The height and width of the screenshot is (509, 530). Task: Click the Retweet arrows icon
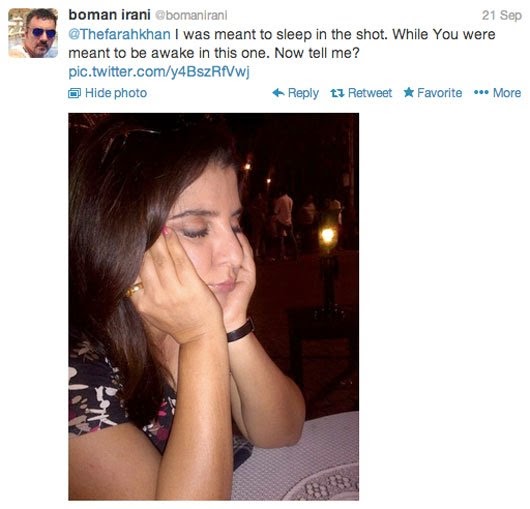(x=337, y=93)
